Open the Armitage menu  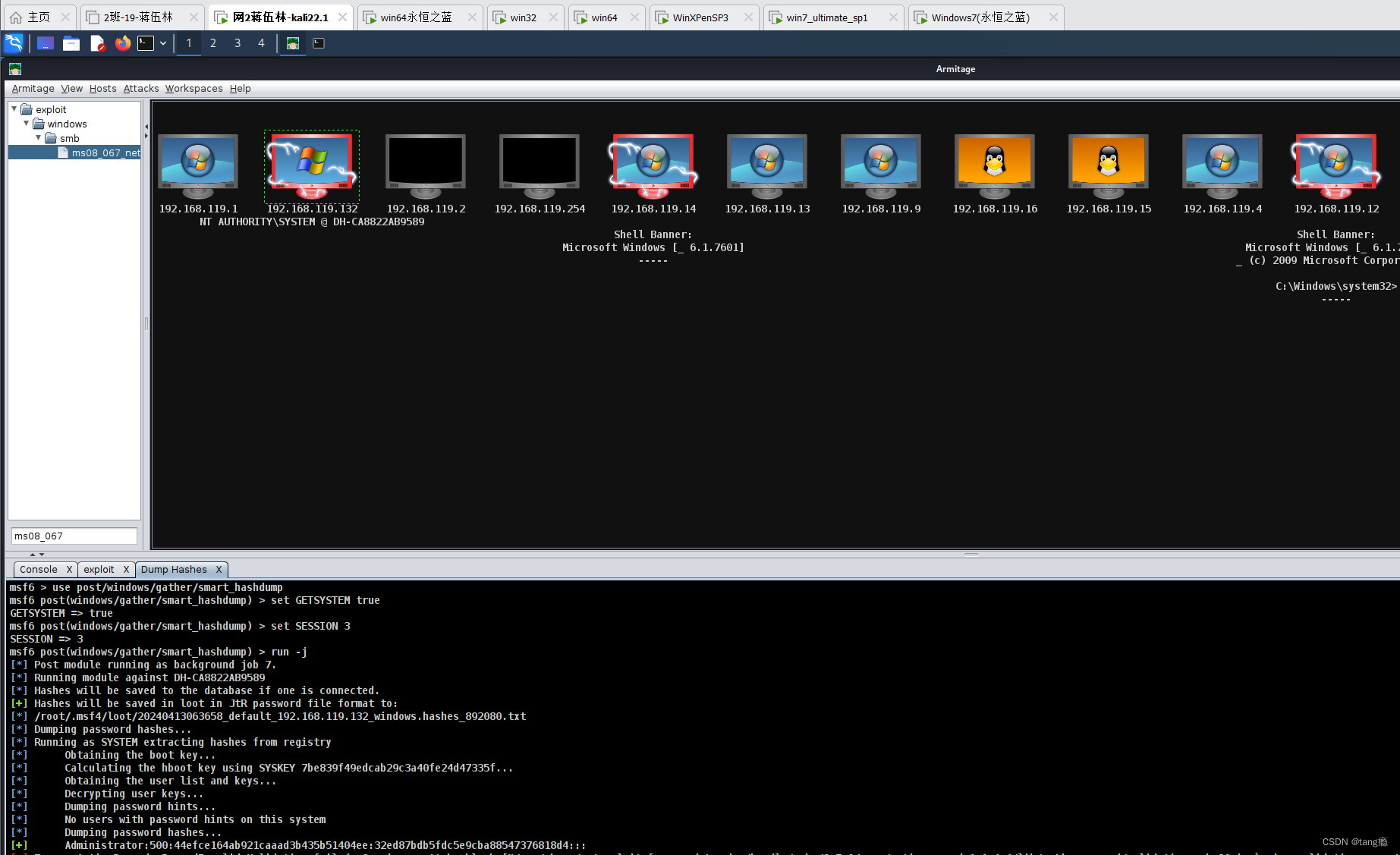pos(33,89)
